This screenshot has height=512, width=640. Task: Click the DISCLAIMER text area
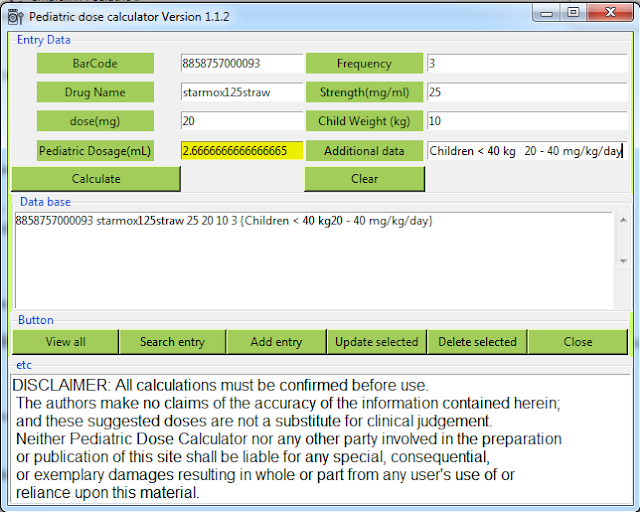(321, 439)
